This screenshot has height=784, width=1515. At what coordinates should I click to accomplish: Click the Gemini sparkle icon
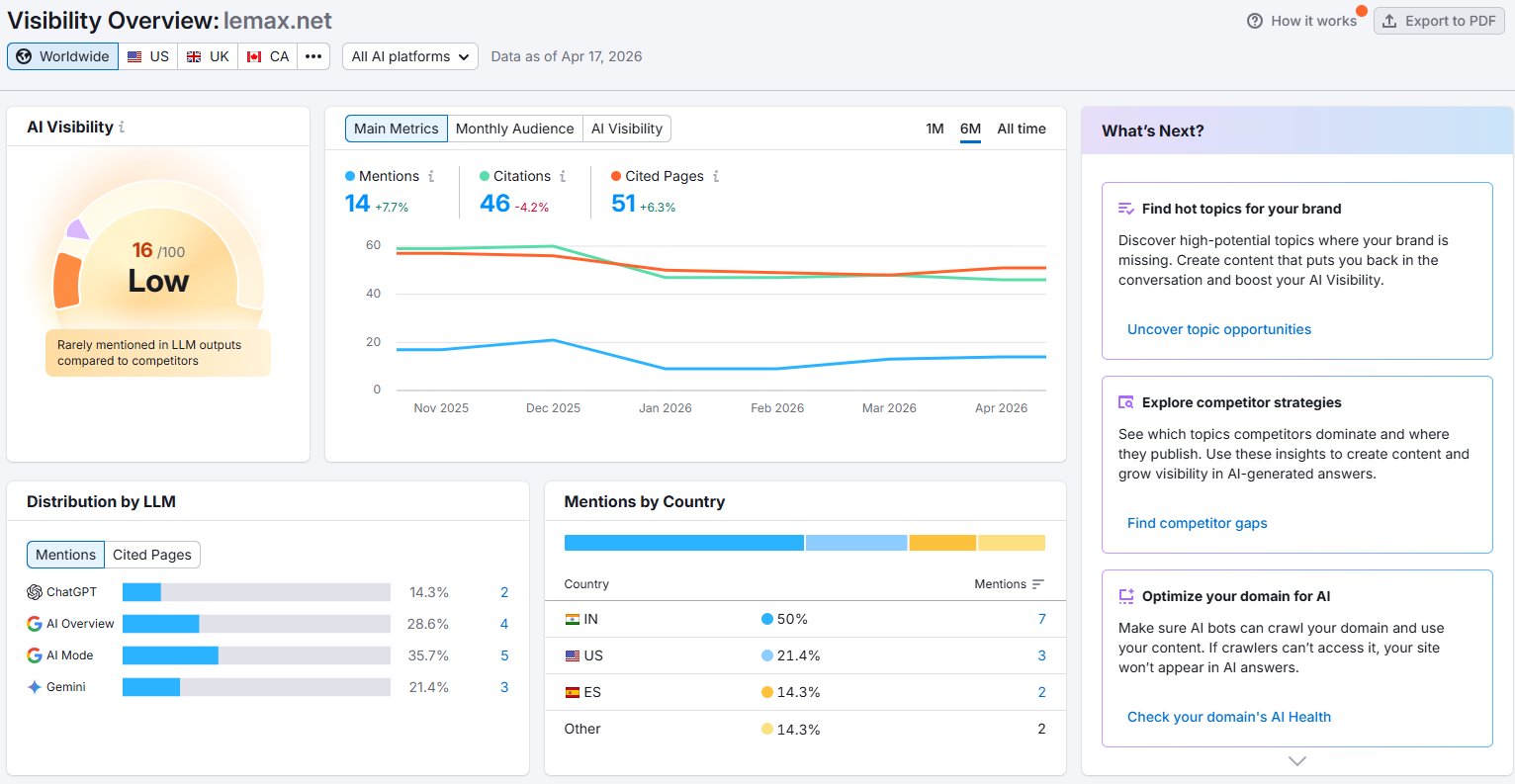point(35,687)
